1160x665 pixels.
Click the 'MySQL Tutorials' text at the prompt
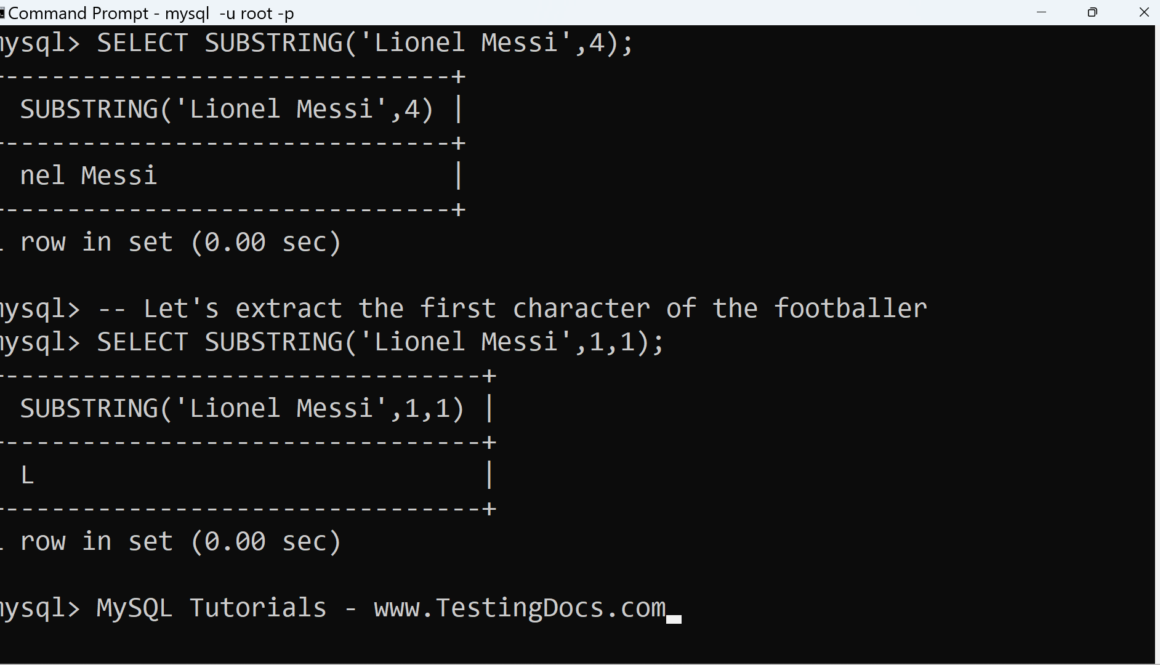pos(211,608)
